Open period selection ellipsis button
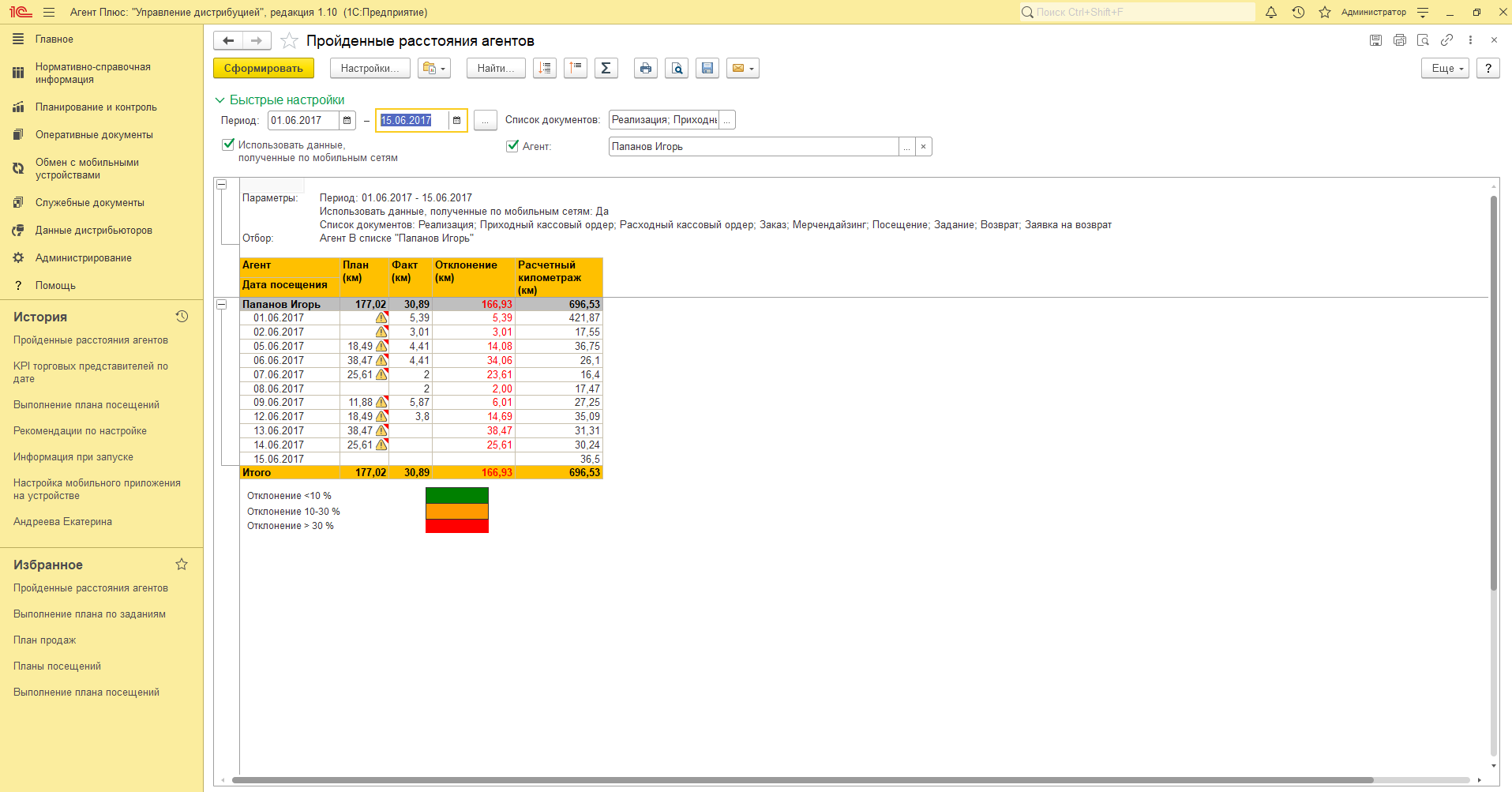 point(486,120)
